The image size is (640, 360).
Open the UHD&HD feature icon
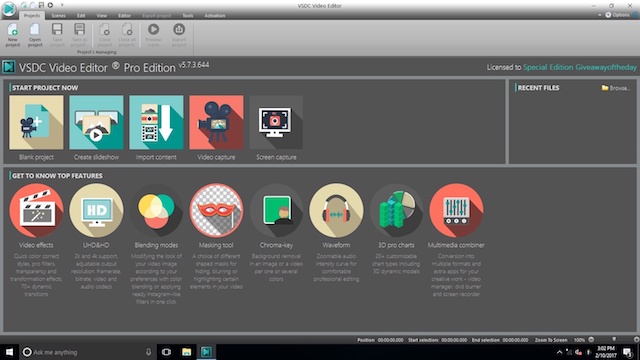tap(96, 210)
